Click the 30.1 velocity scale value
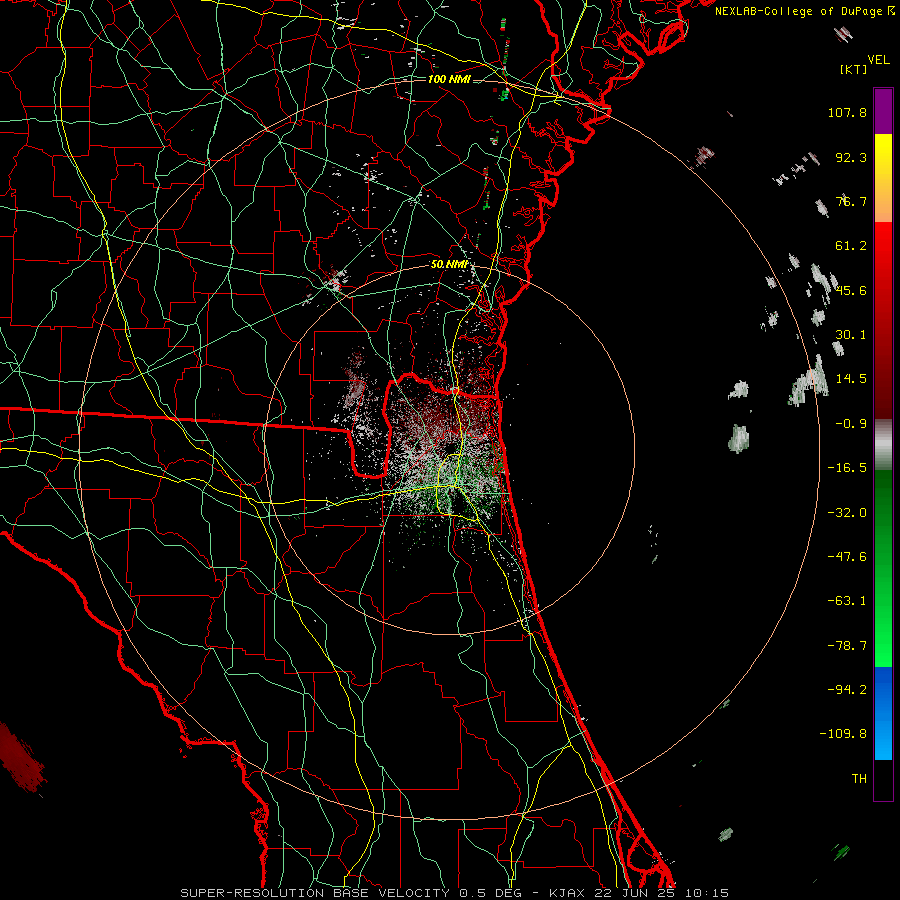Image resolution: width=900 pixels, height=900 pixels. tap(851, 335)
